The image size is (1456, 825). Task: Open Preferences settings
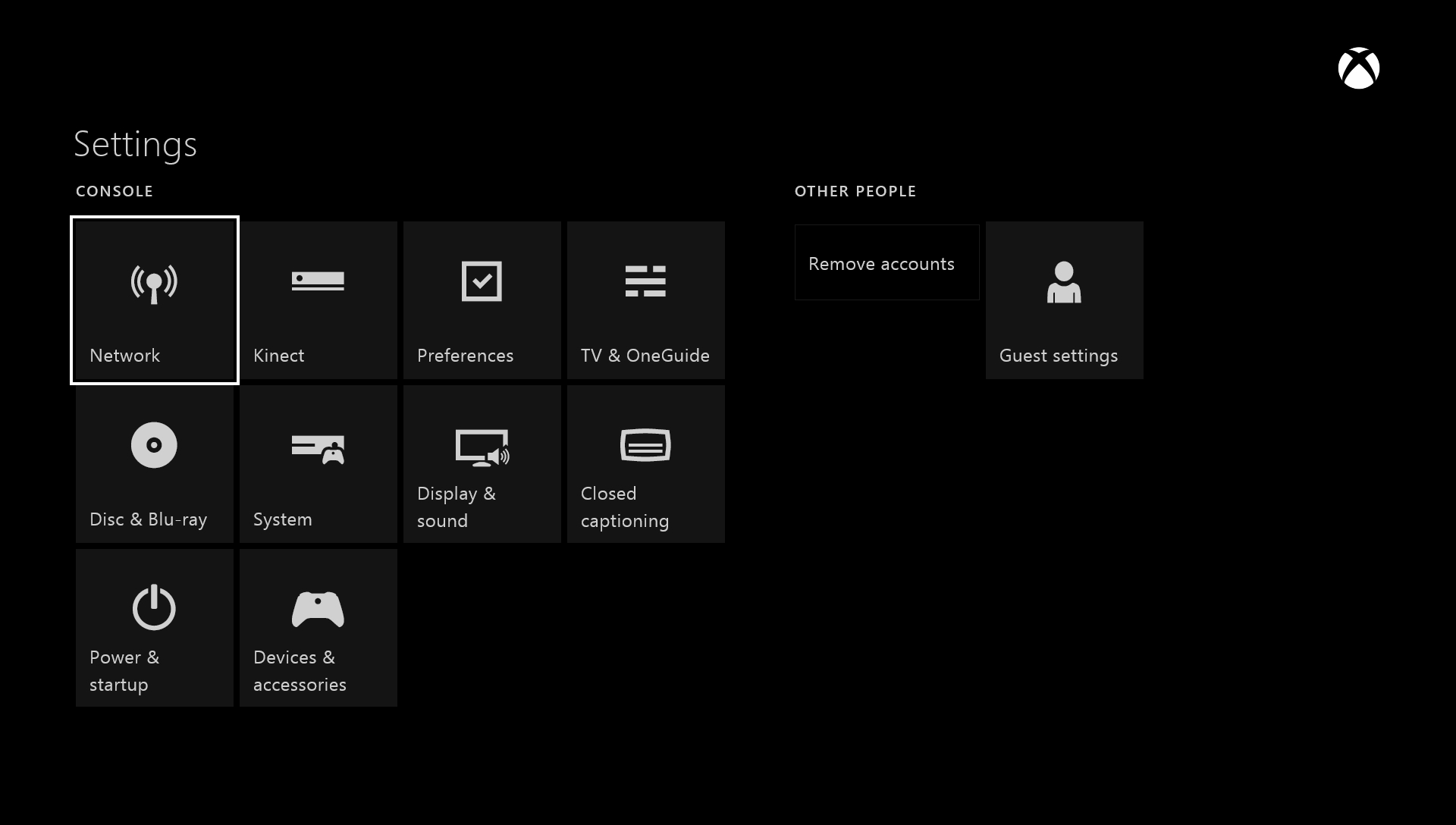482,299
